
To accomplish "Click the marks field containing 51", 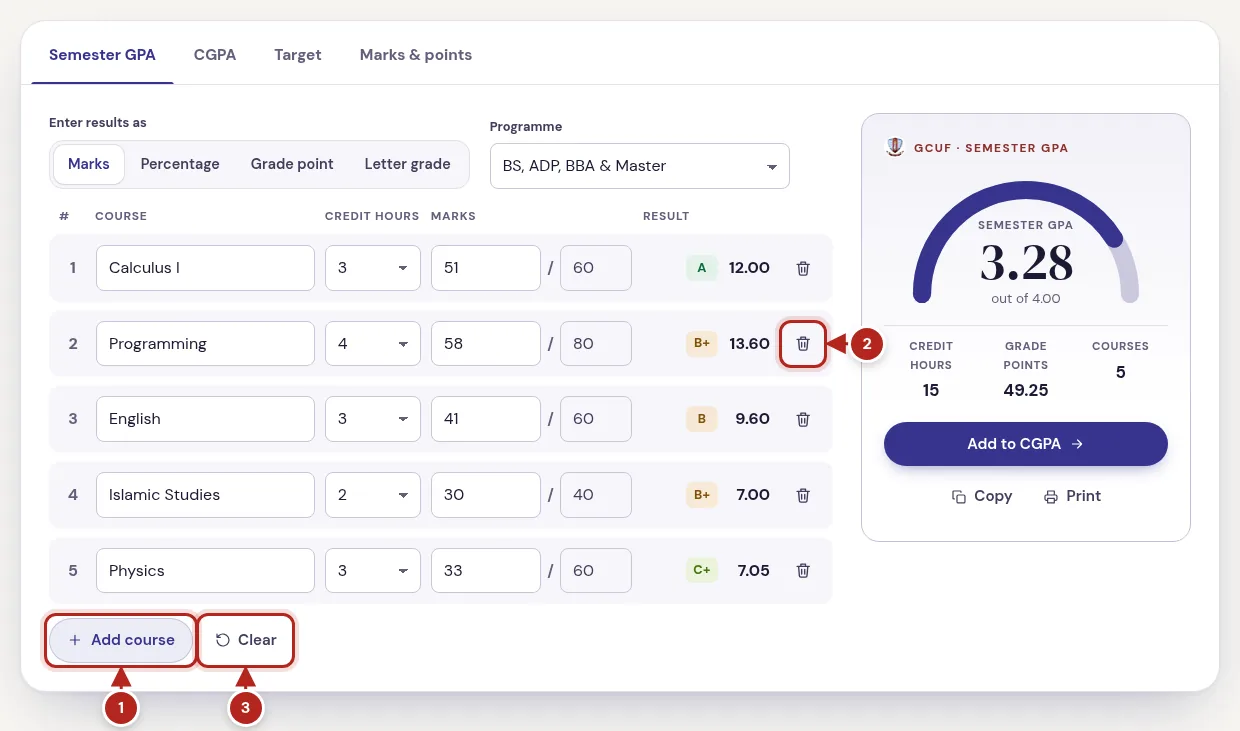I will [486, 268].
